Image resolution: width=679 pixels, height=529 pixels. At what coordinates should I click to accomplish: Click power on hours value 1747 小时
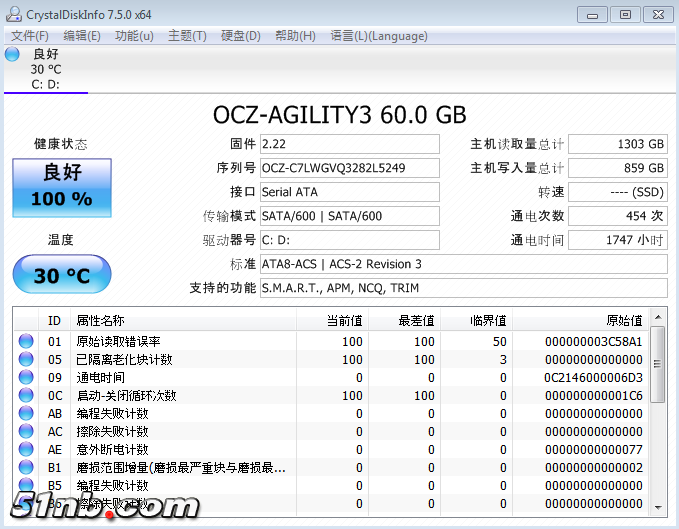pyautogui.click(x=618, y=240)
